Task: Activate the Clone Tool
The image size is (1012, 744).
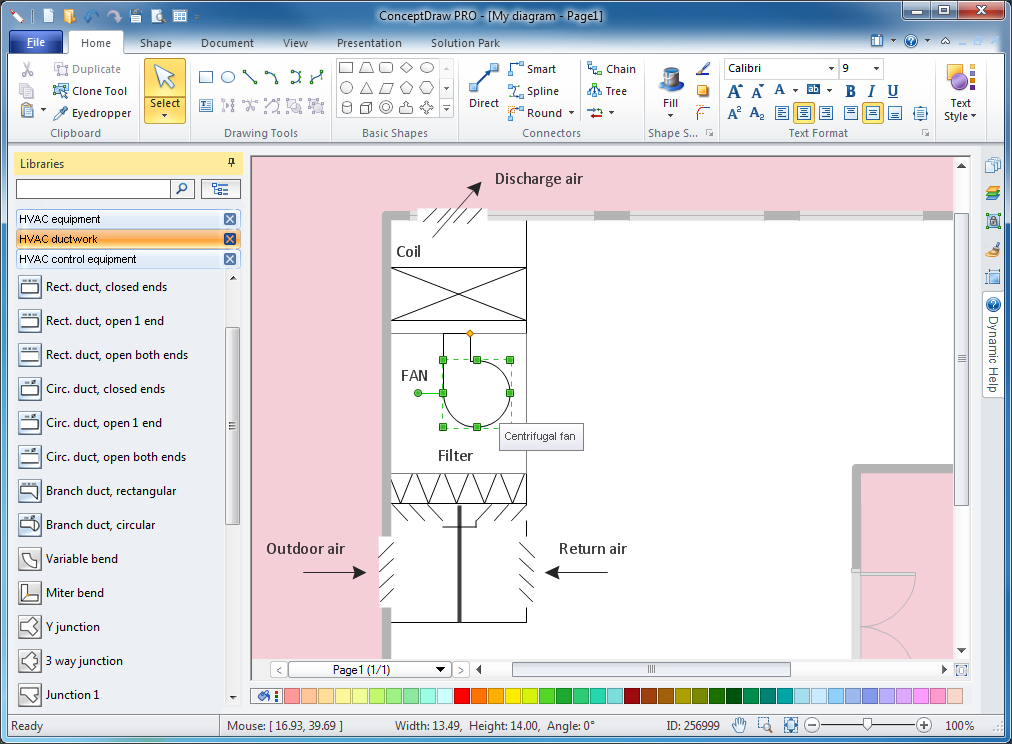Action: (90, 91)
